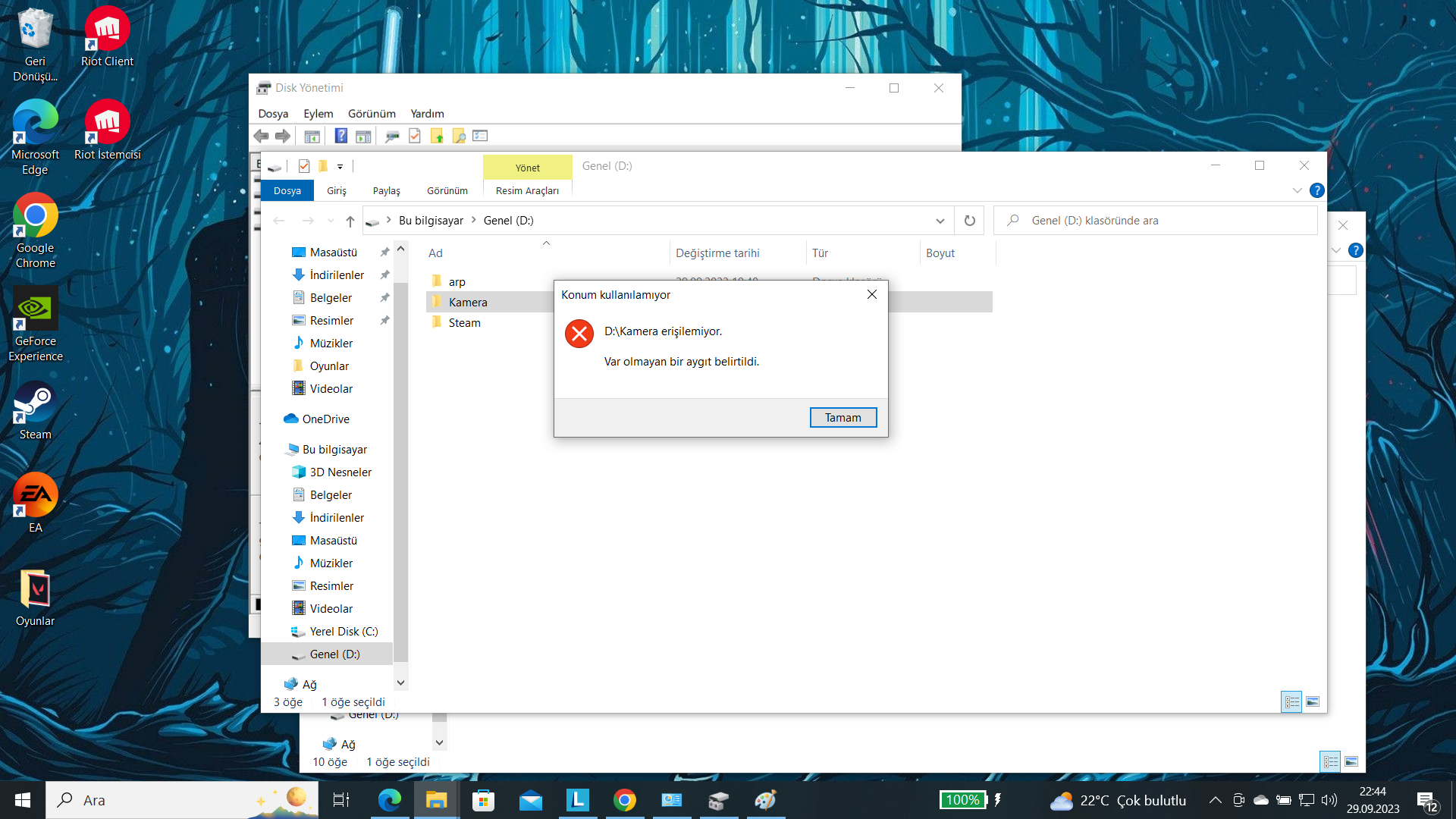Click the back arrow in Disk Yönetimi toolbar

point(261,136)
